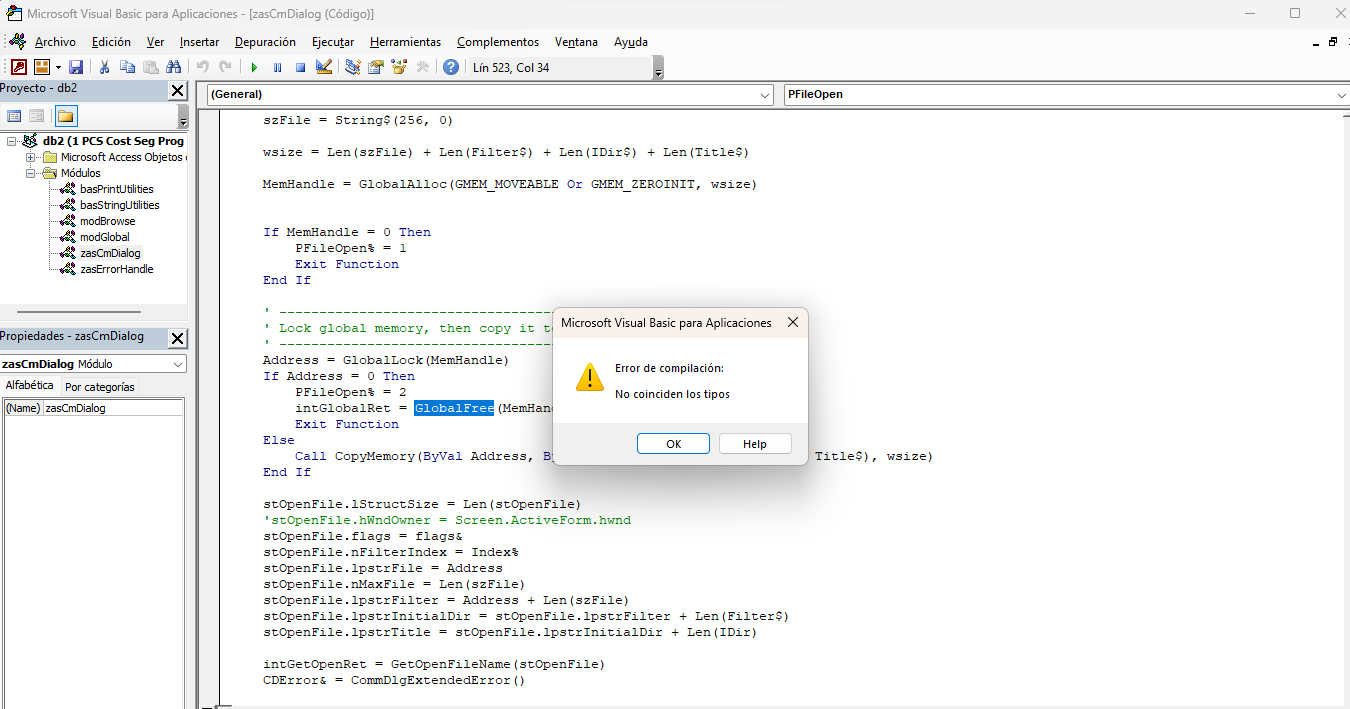Toggle Design Mode icon
This screenshot has height=709, width=1350.
(x=324, y=67)
